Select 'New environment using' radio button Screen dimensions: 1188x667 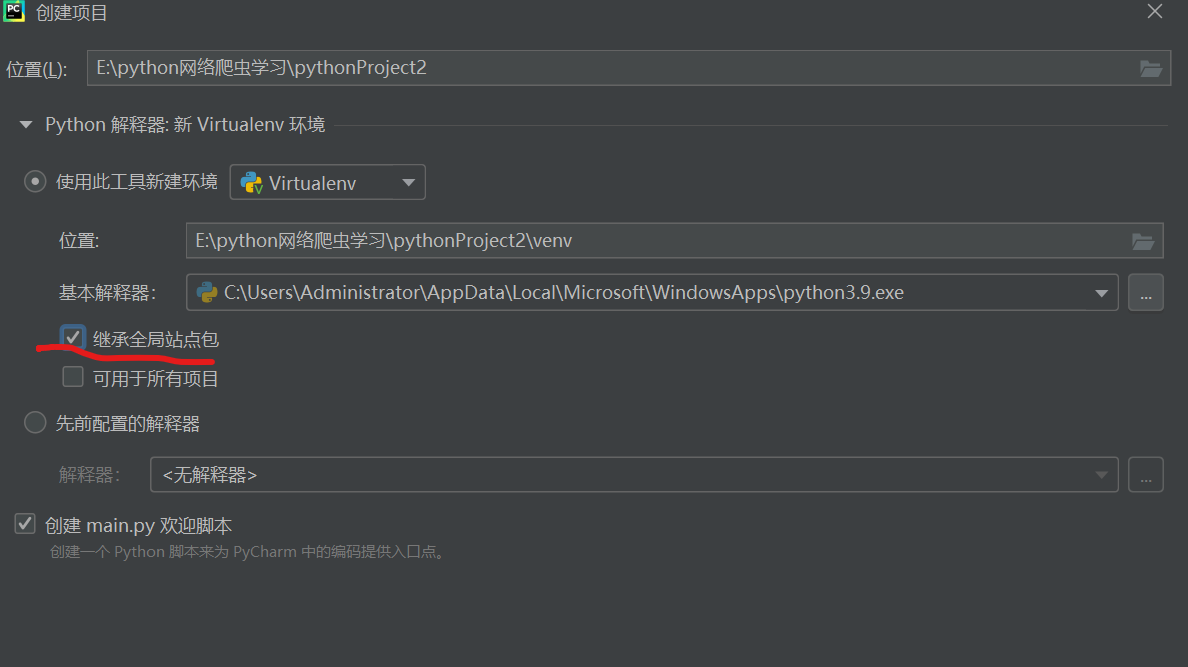coord(35,182)
